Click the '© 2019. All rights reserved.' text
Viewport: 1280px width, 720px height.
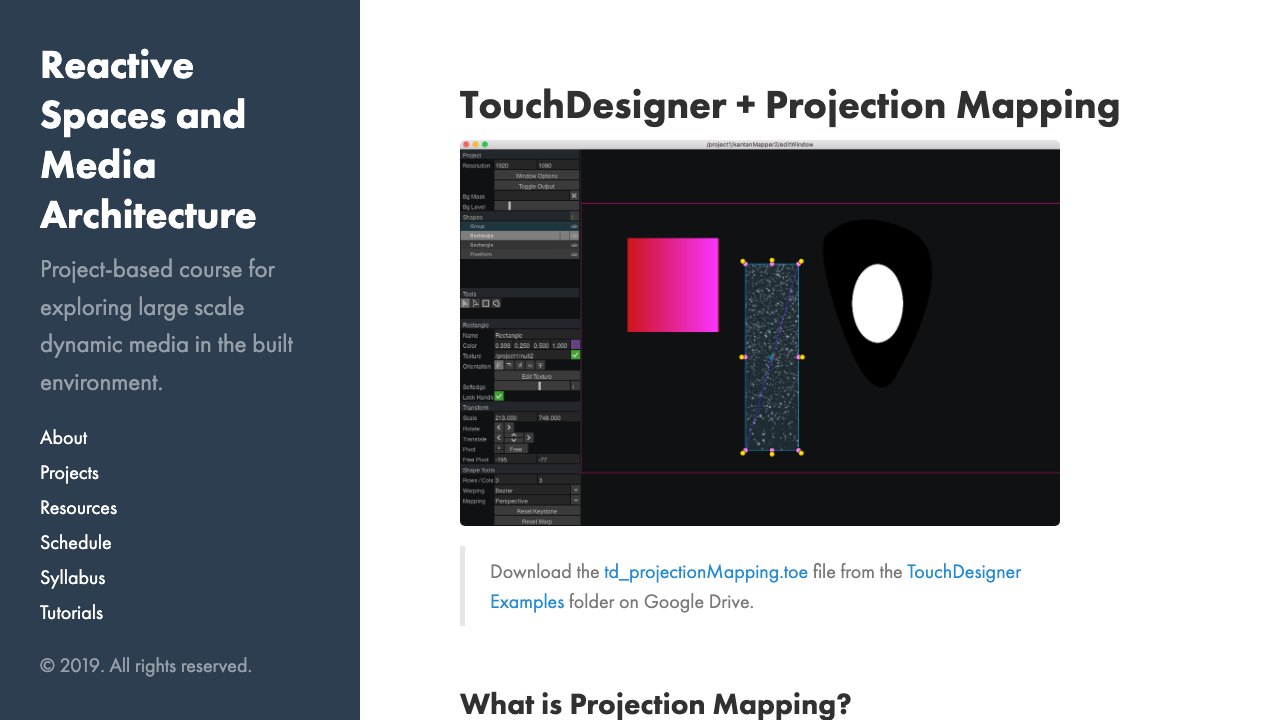coord(146,666)
